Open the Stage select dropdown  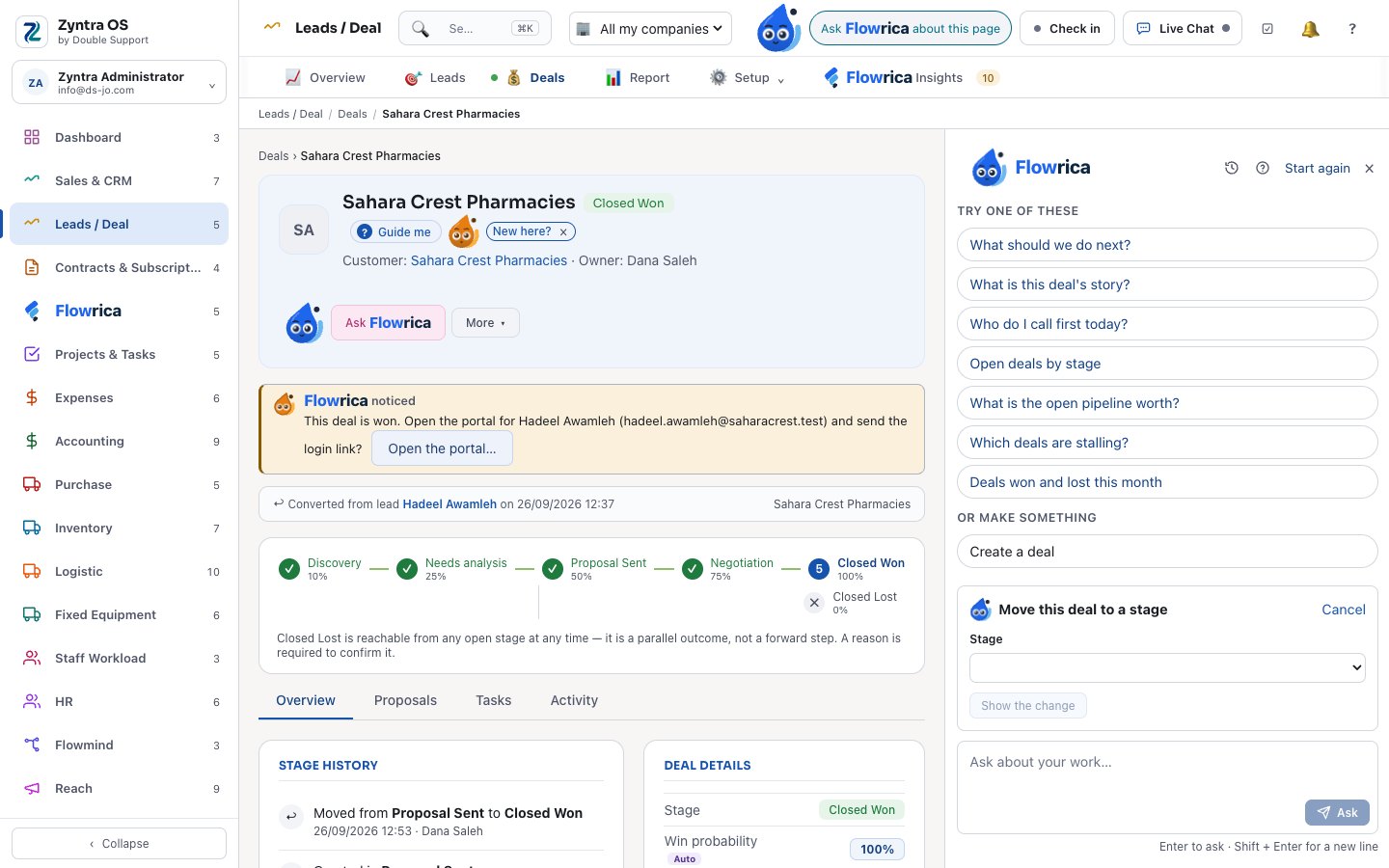click(x=1167, y=667)
